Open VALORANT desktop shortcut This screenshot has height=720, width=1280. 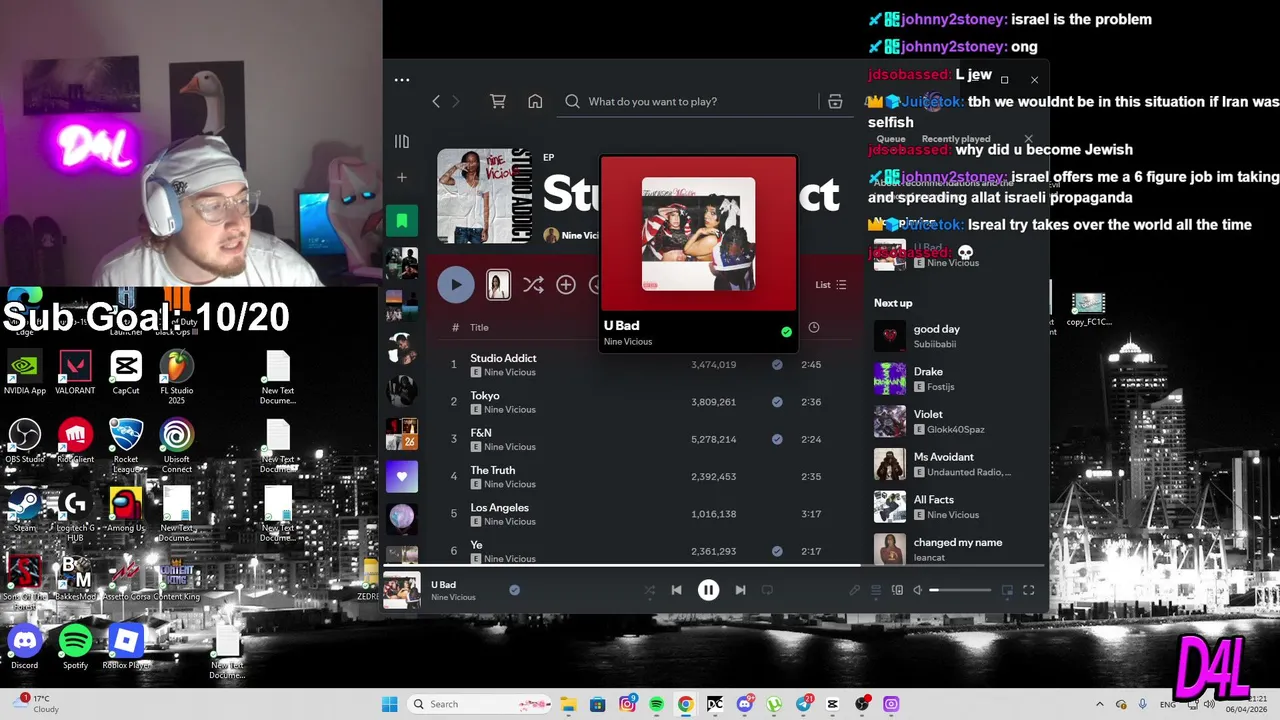coord(75,372)
